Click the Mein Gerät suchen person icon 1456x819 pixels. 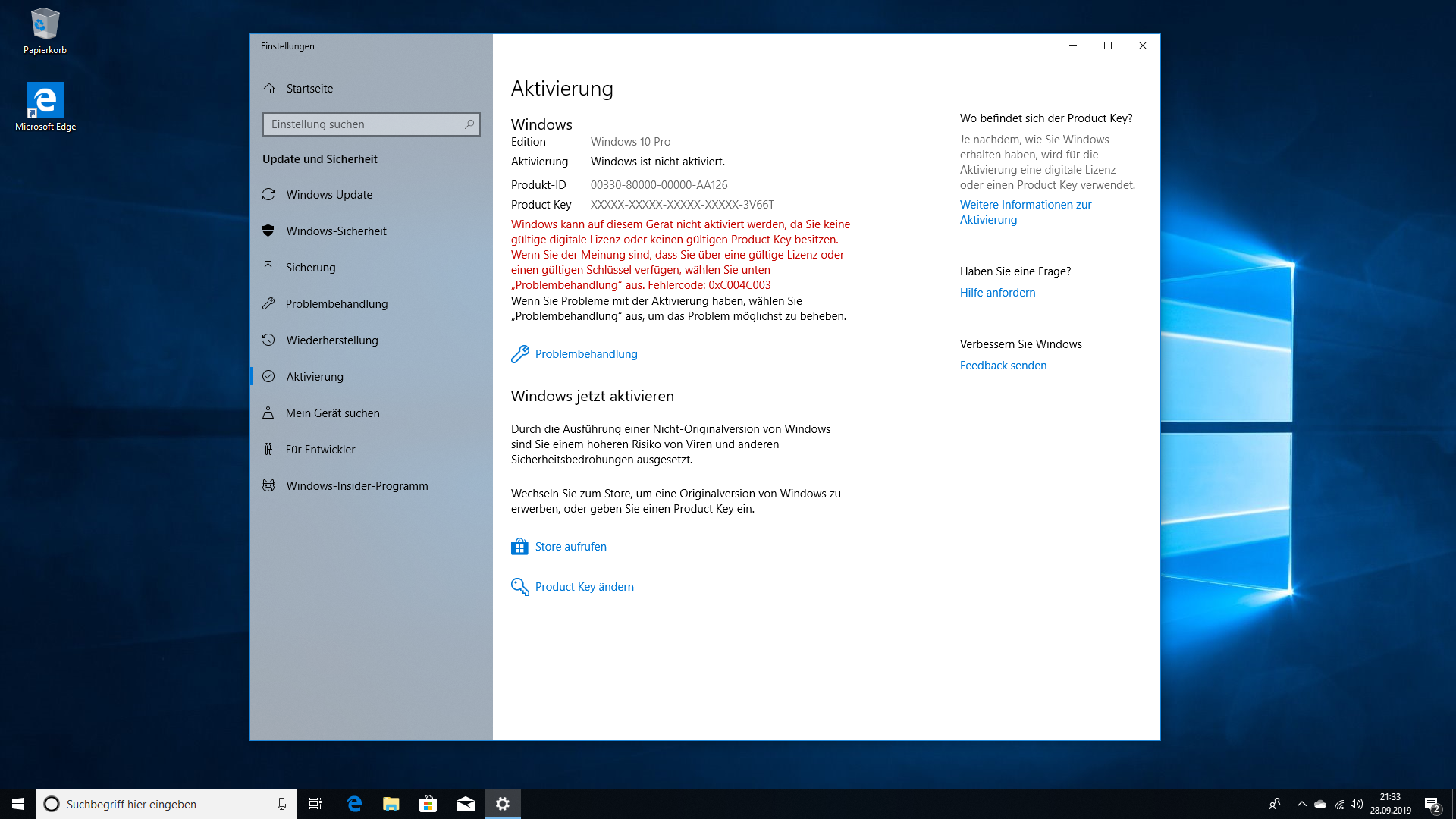click(268, 413)
